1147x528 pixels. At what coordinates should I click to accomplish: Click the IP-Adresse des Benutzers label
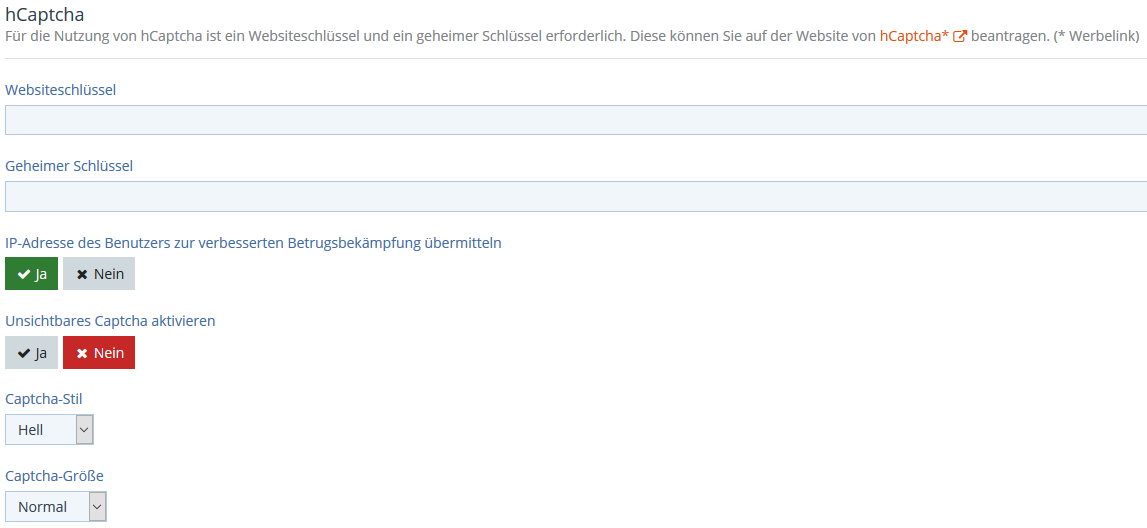click(x=253, y=243)
